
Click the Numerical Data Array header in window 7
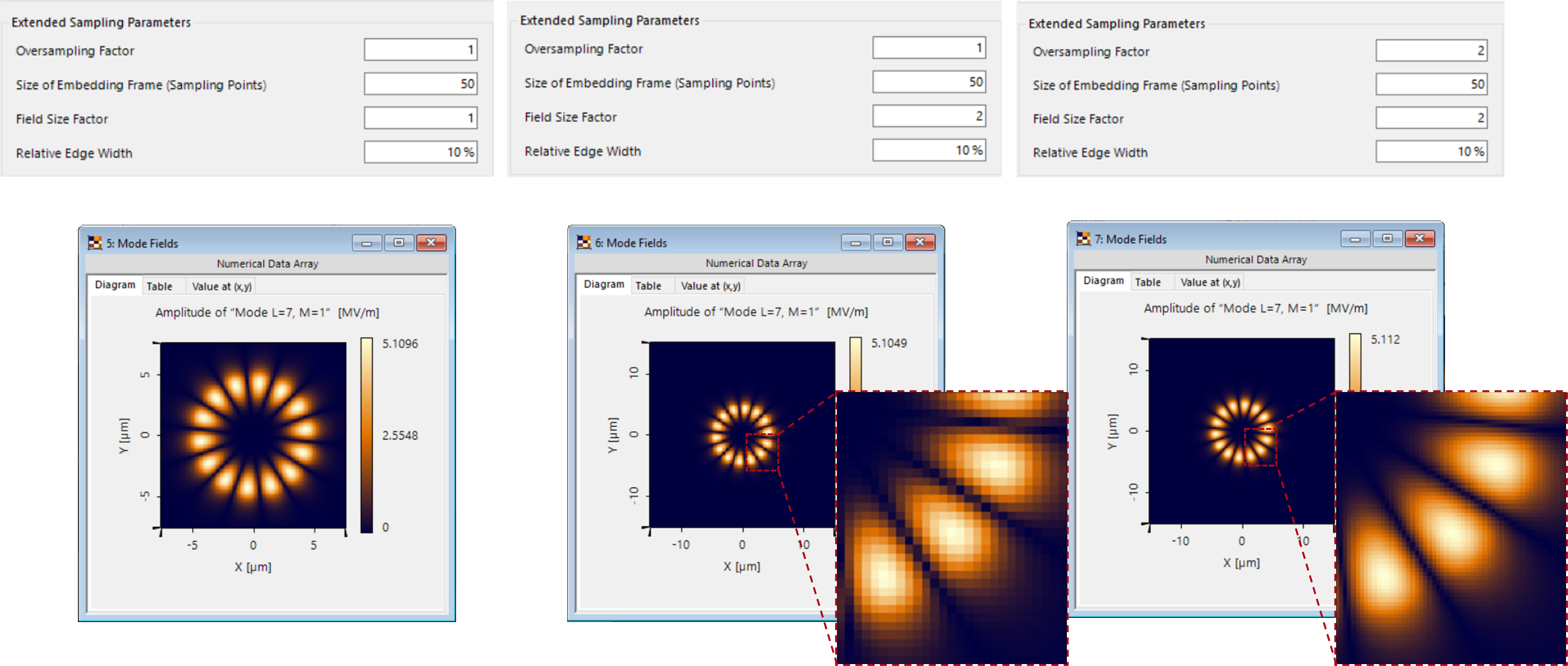[x=1256, y=259]
